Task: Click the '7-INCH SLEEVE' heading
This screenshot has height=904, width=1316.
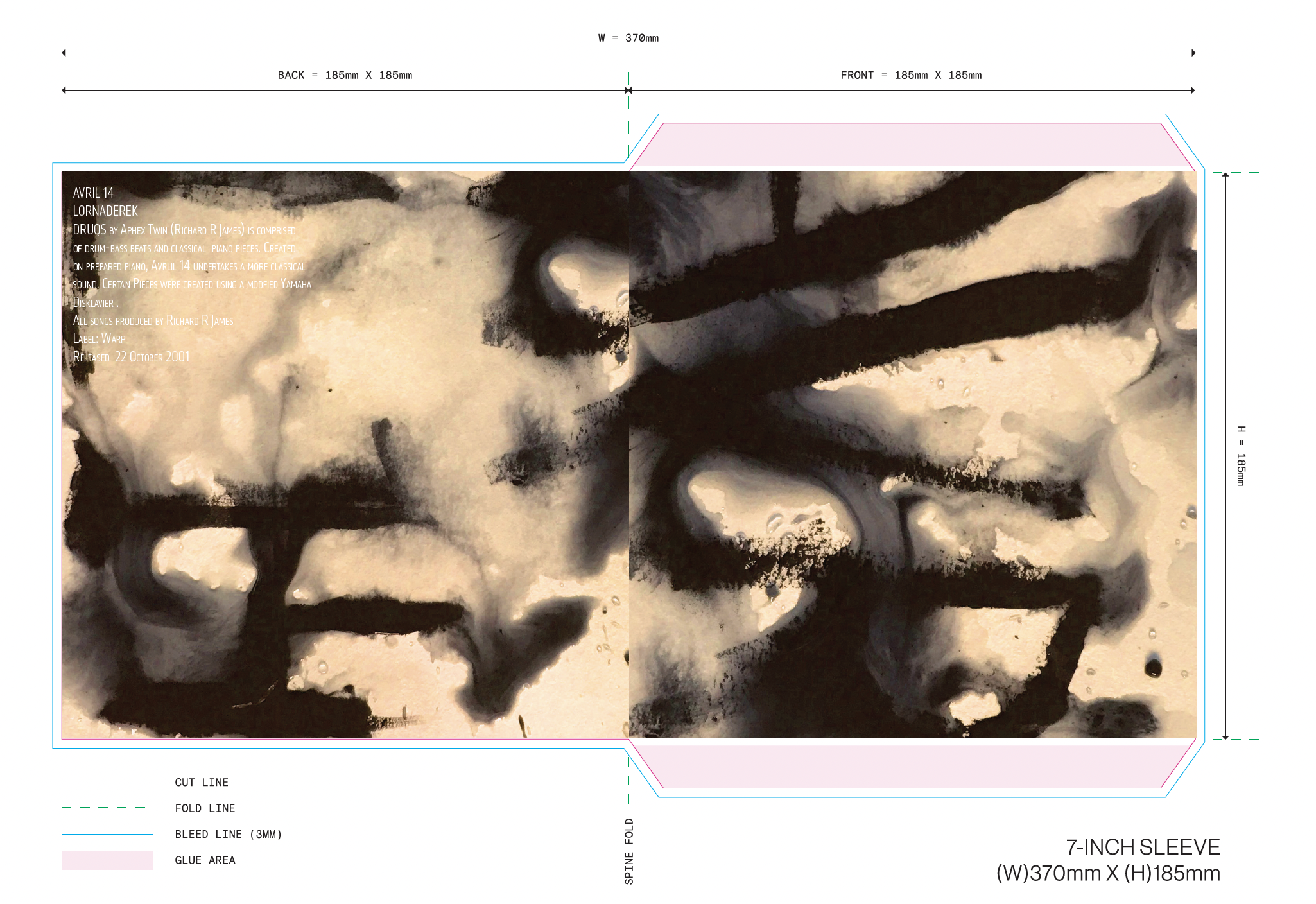Action: click(1142, 847)
